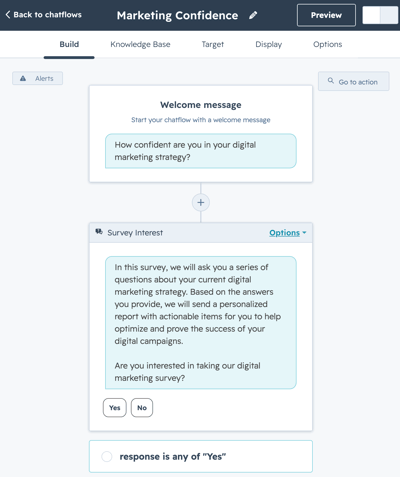
Task: Open the Target tab
Action: pyautogui.click(x=213, y=44)
